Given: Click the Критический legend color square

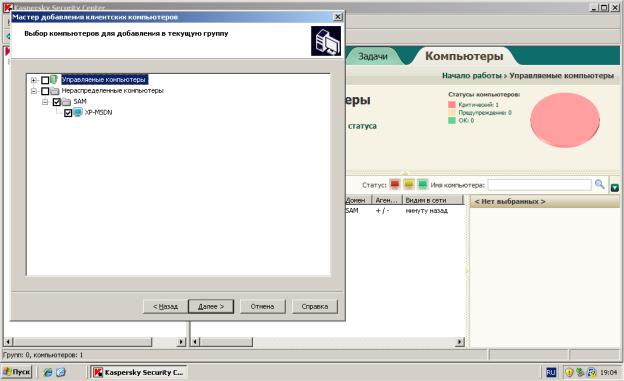Looking at the screenshot, I should coord(452,105).
